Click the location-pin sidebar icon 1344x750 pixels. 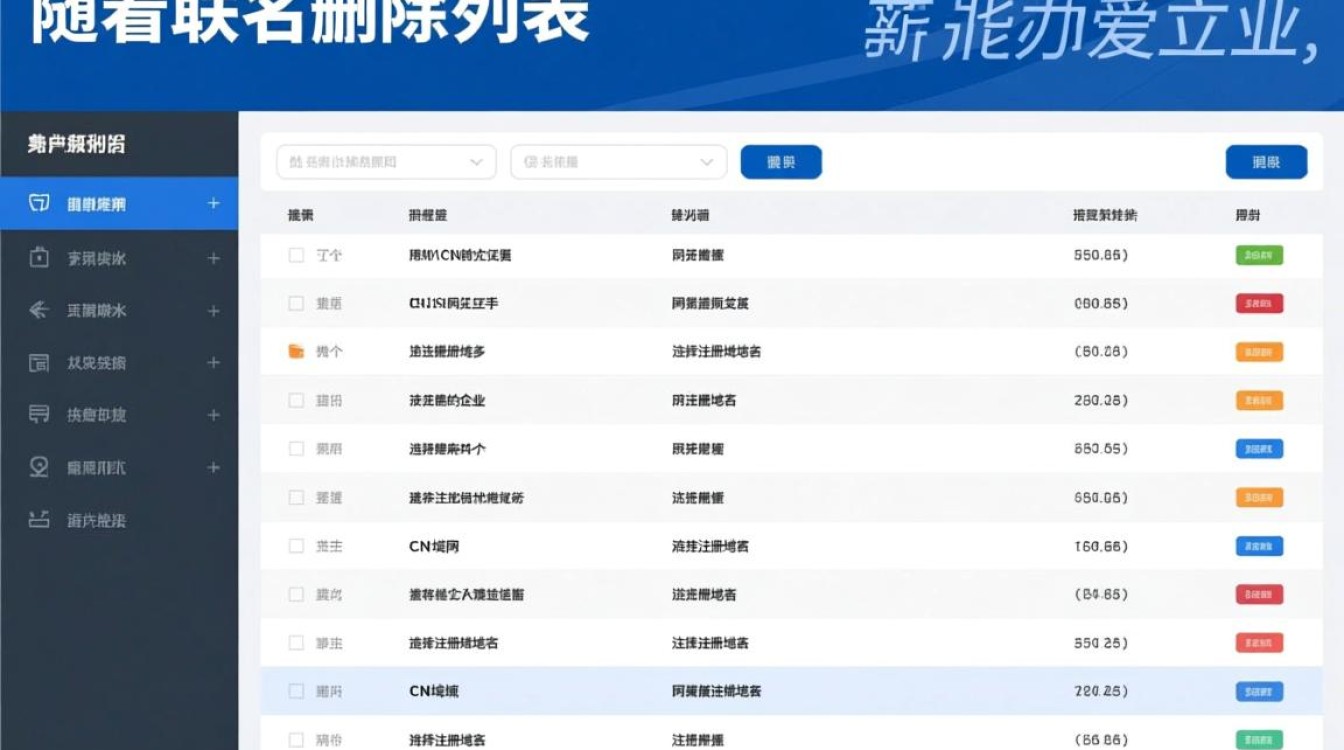pyautogui.click(x=37, y=467)
